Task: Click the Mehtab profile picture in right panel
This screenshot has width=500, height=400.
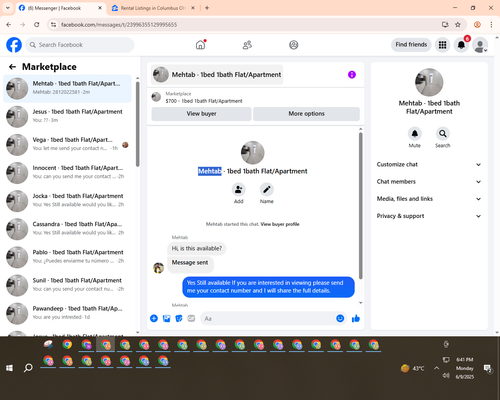Action: [429, 82]
